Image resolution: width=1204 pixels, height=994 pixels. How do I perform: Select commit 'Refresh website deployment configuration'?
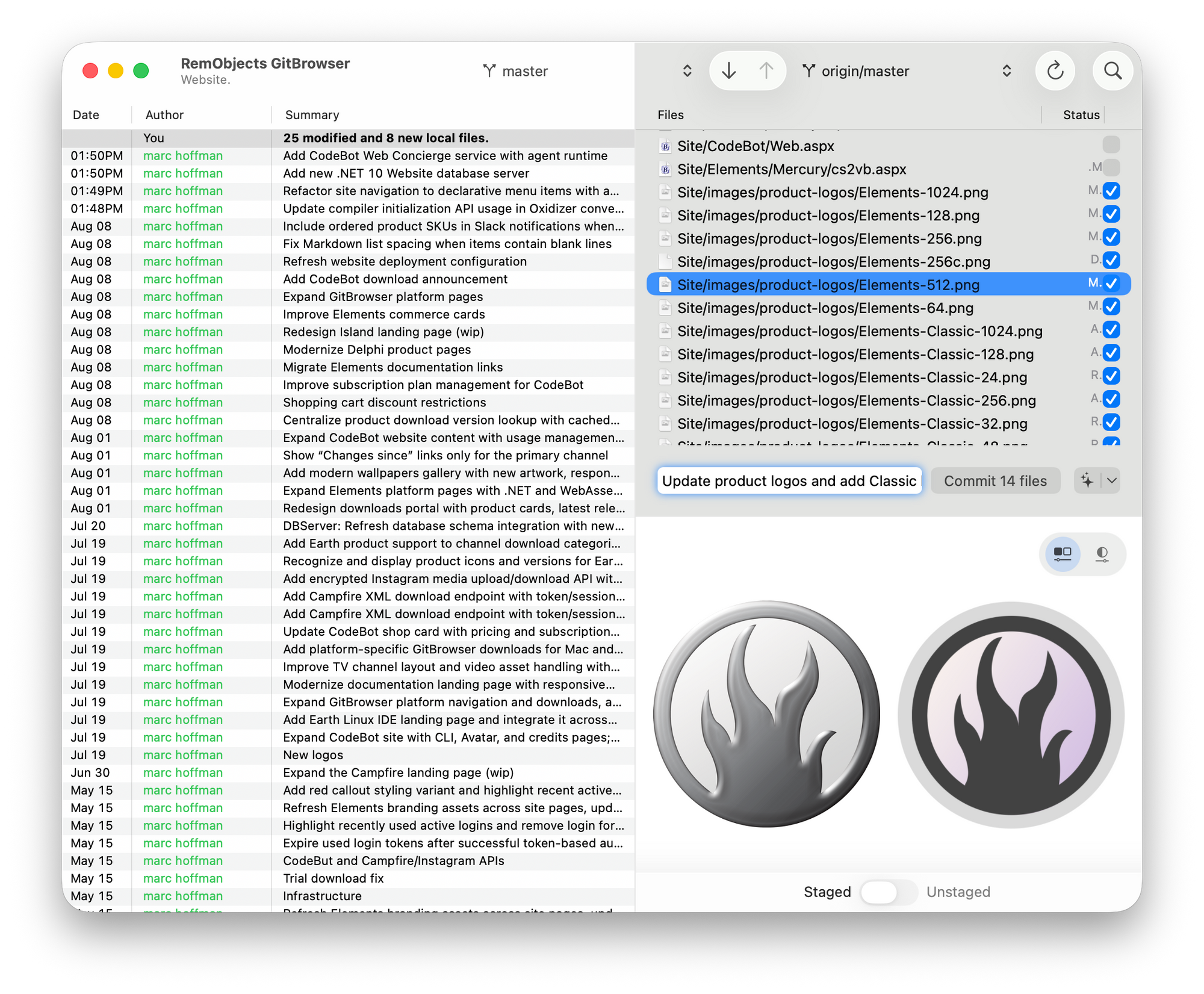[348, 262]
